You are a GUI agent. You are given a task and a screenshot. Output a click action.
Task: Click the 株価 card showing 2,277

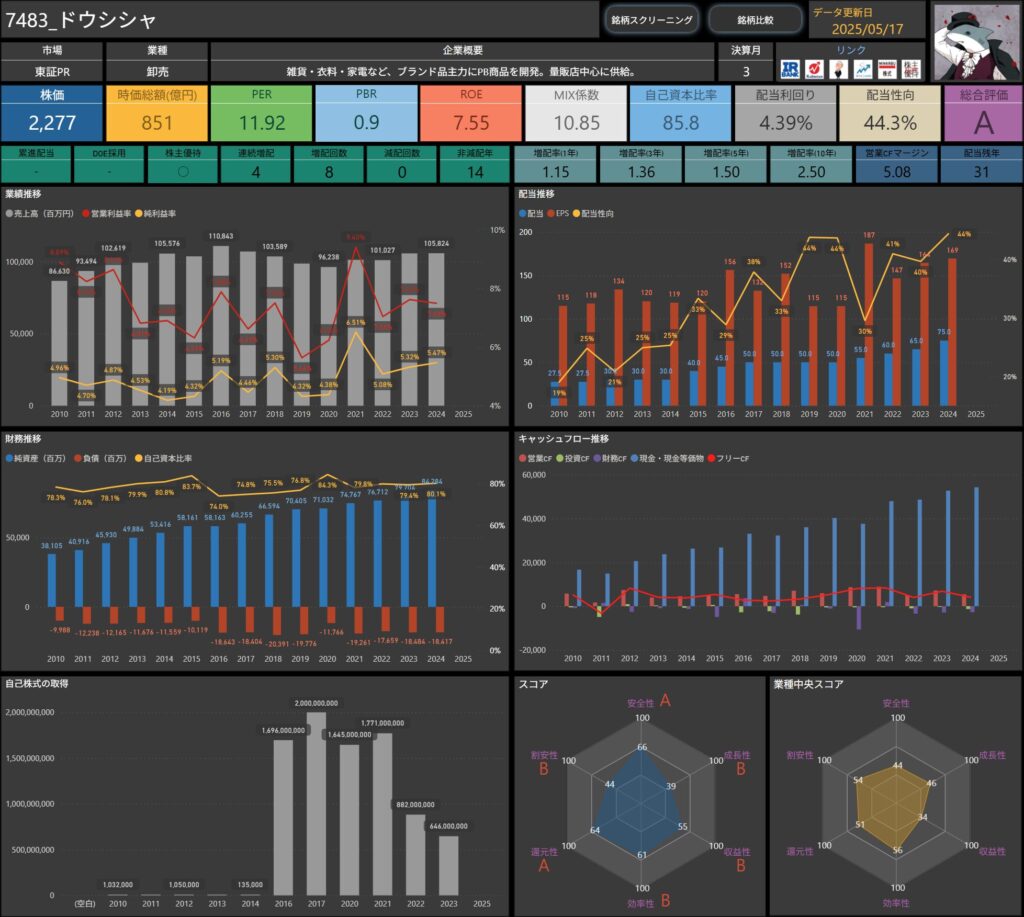tap(52, 113)
